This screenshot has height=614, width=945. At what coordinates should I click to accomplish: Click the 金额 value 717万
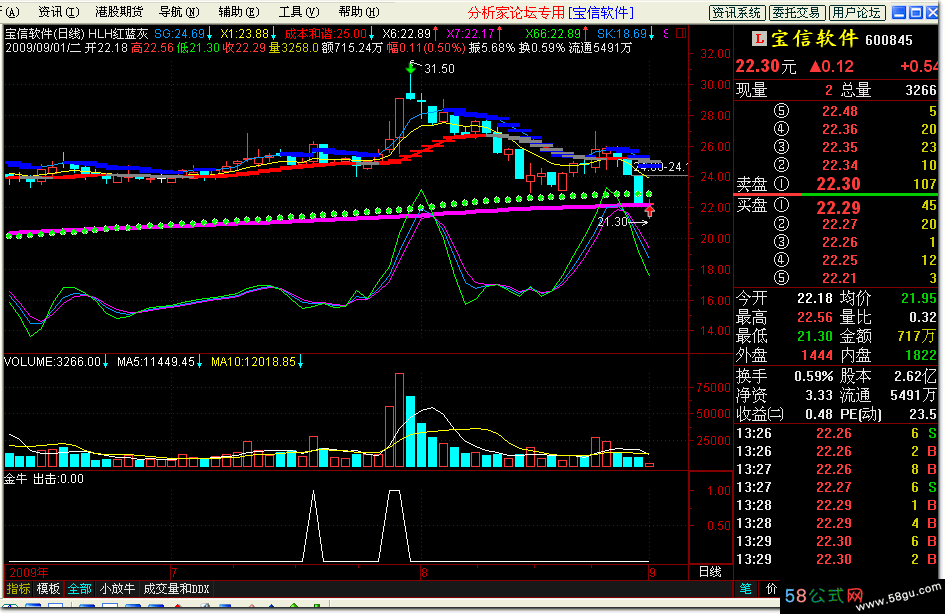[917, 336]
